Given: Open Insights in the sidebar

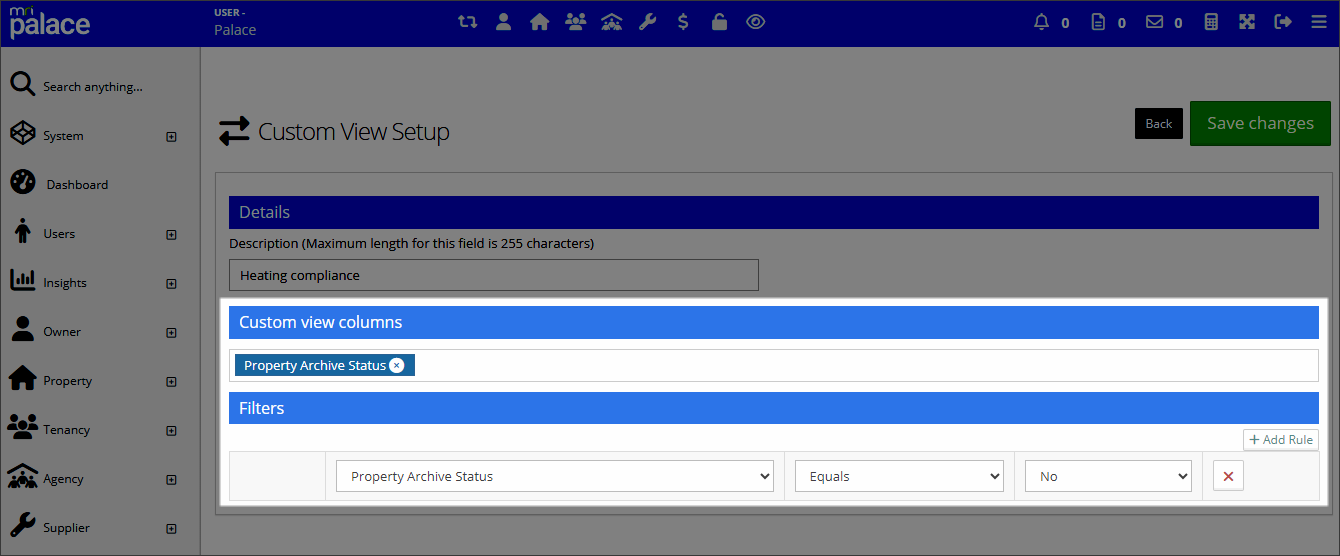Looking at the screenshot, I should (65, 283).
